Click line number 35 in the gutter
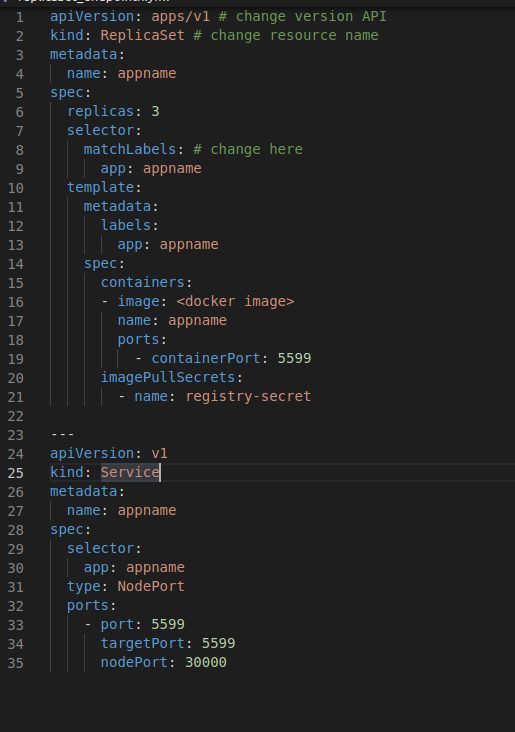This screenshot has width=515, height=732. tap(15, 663)
